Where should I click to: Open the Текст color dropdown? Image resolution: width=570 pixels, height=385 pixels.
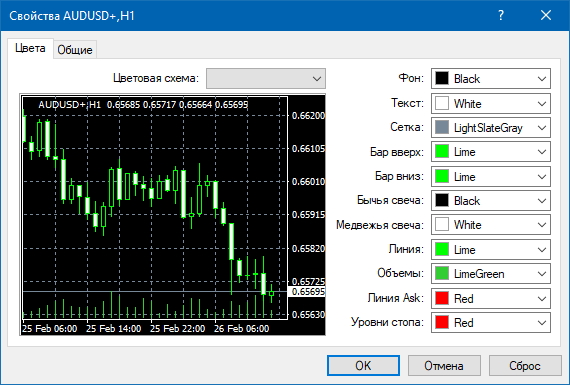[x=491, y=104]
